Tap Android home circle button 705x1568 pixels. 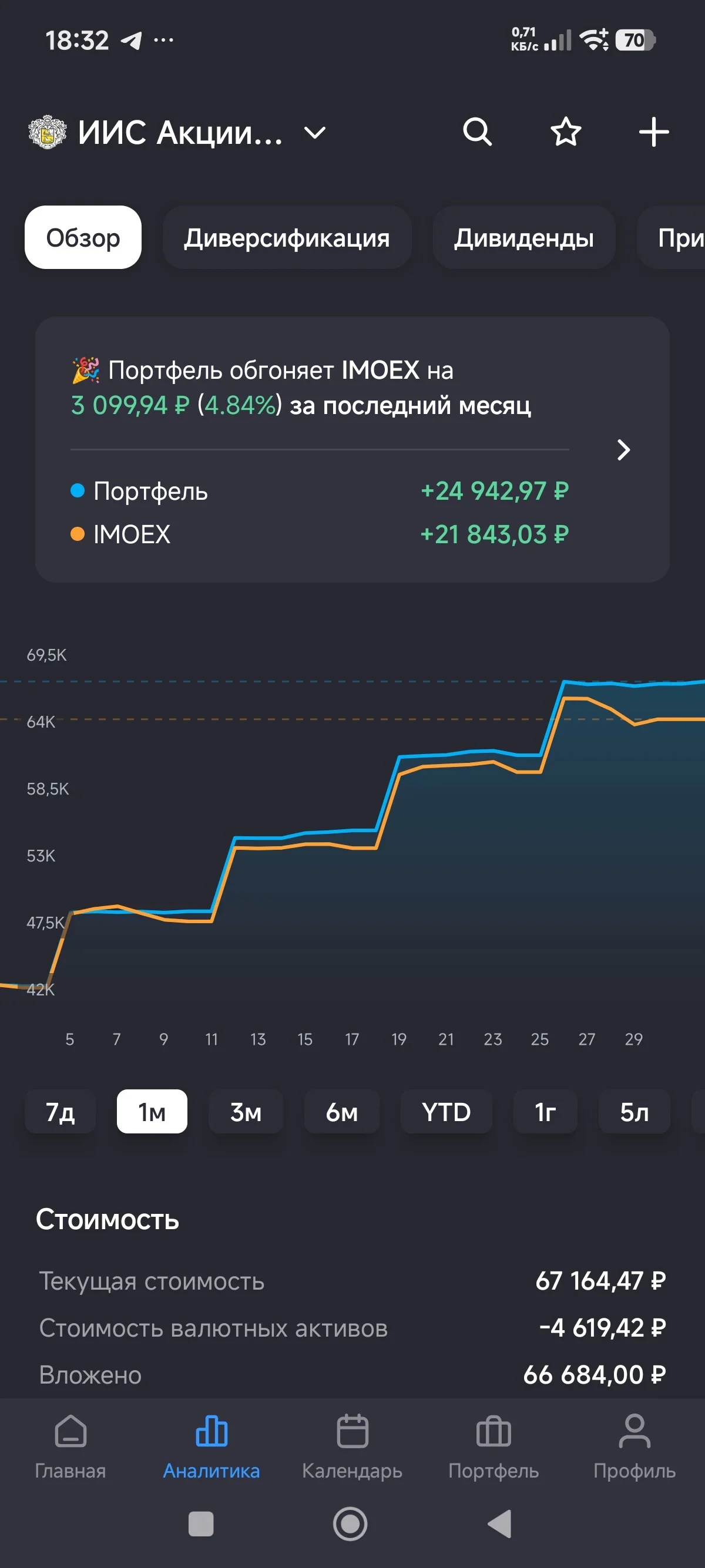click(x=350, y=1524)
